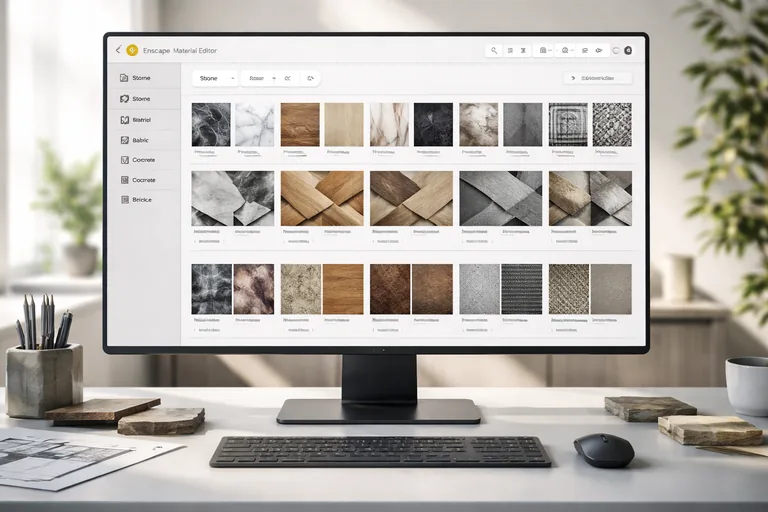
Task: Expand the collapsed panel button at right
Action: click(x=597, y=78)
